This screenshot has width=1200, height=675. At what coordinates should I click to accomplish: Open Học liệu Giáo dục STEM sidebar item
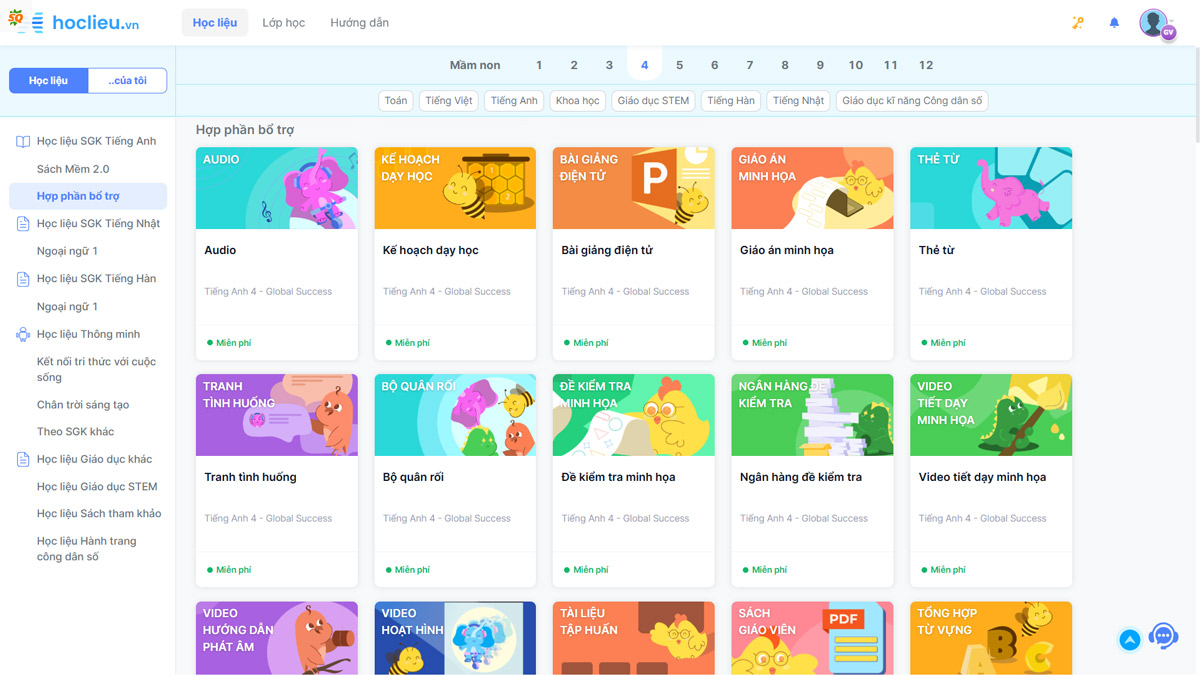pyautogui.click(x=97, y=487)
